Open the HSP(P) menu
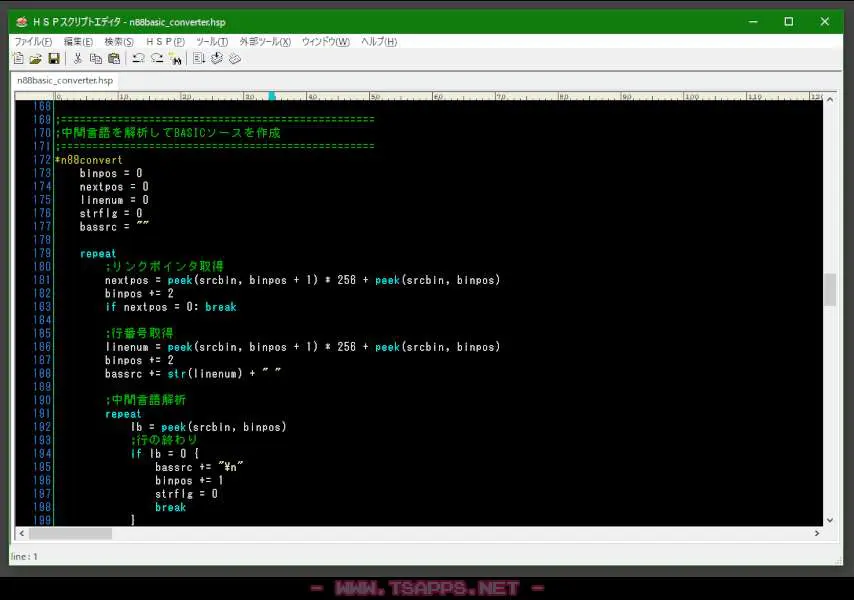This screenshot has width=854, height=600. pyautogui.click(x=165, y=42)
